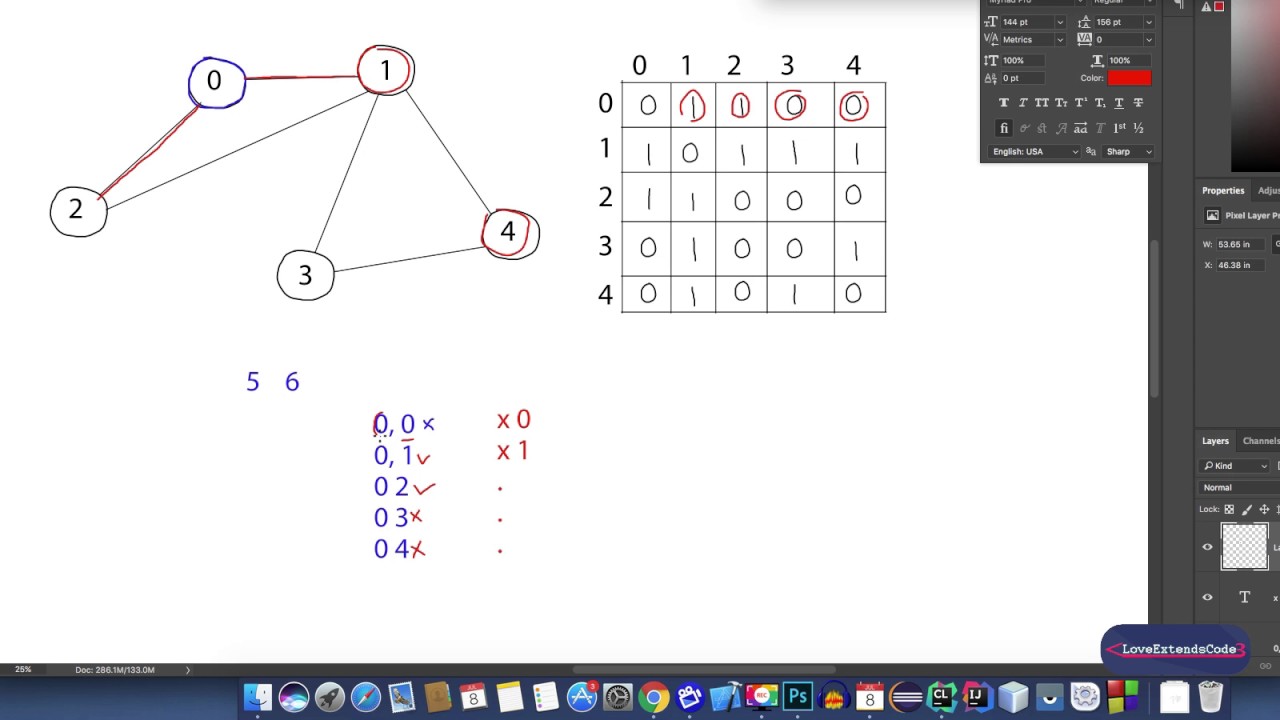Click the 25% zoom level field

click(x=23, y=670)
